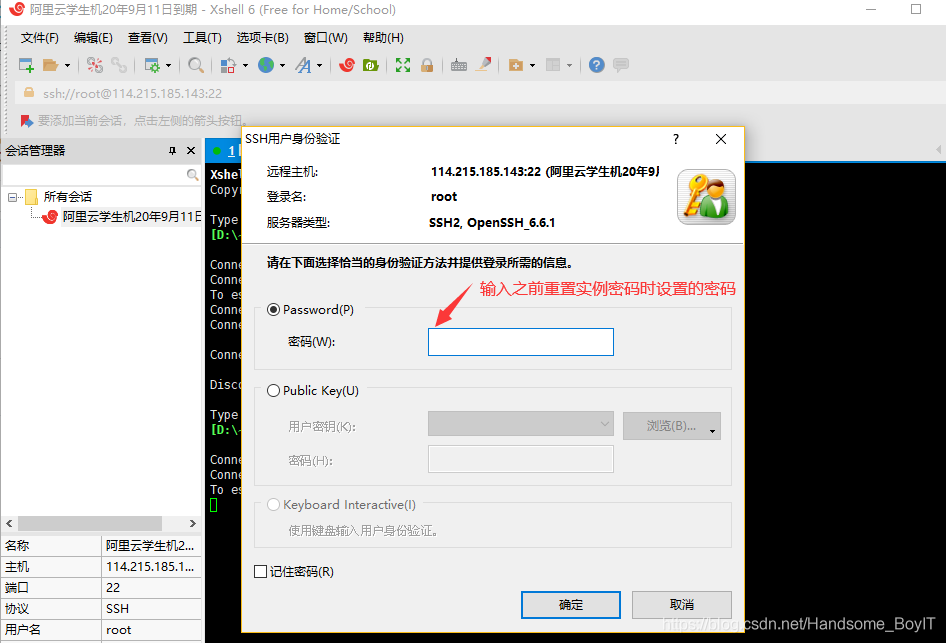Screen dimensions: 946x643
Task: Click the 密码(W) password input field
Action: [521, 342]
